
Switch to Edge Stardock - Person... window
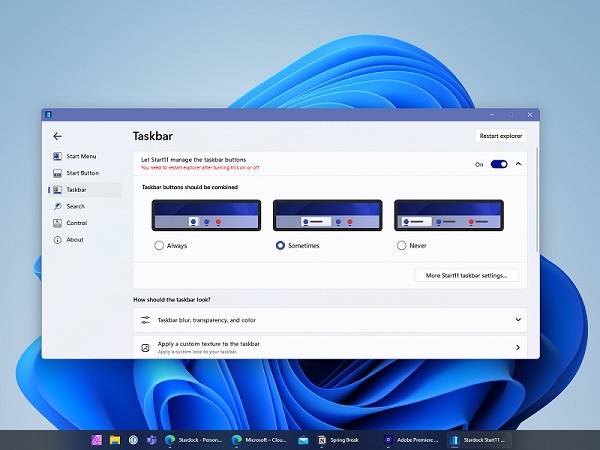[193, 440]
